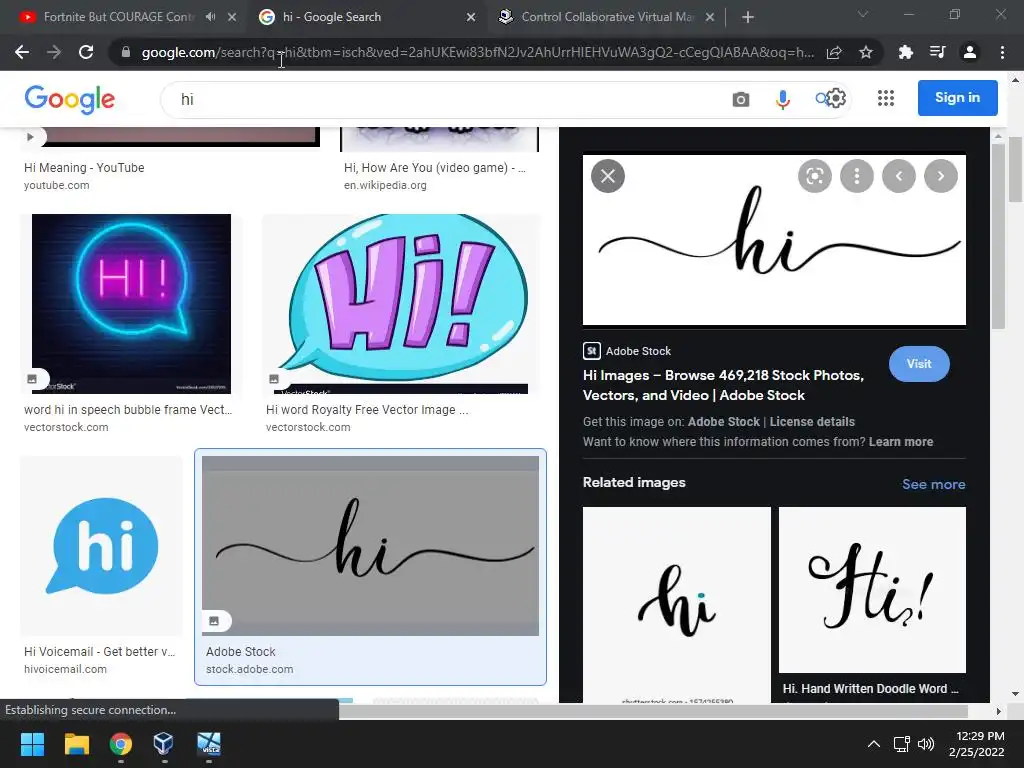Open Chrome's three-dot menu

click(1002, 52)
